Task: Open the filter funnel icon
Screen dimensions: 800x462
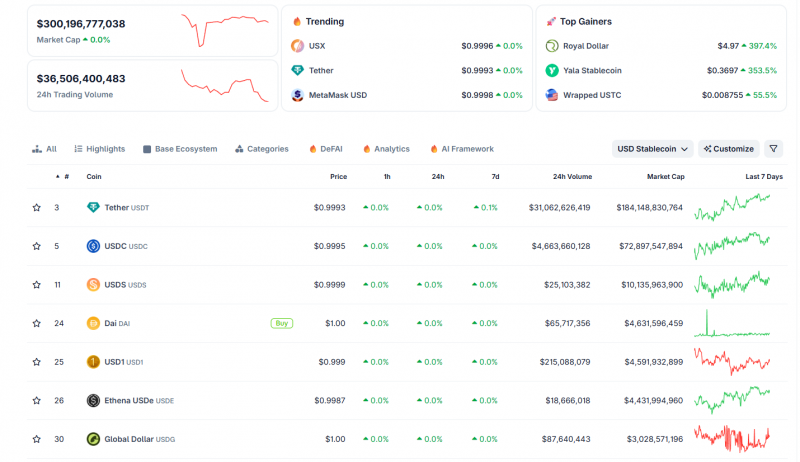Action: tap(773, 148)
